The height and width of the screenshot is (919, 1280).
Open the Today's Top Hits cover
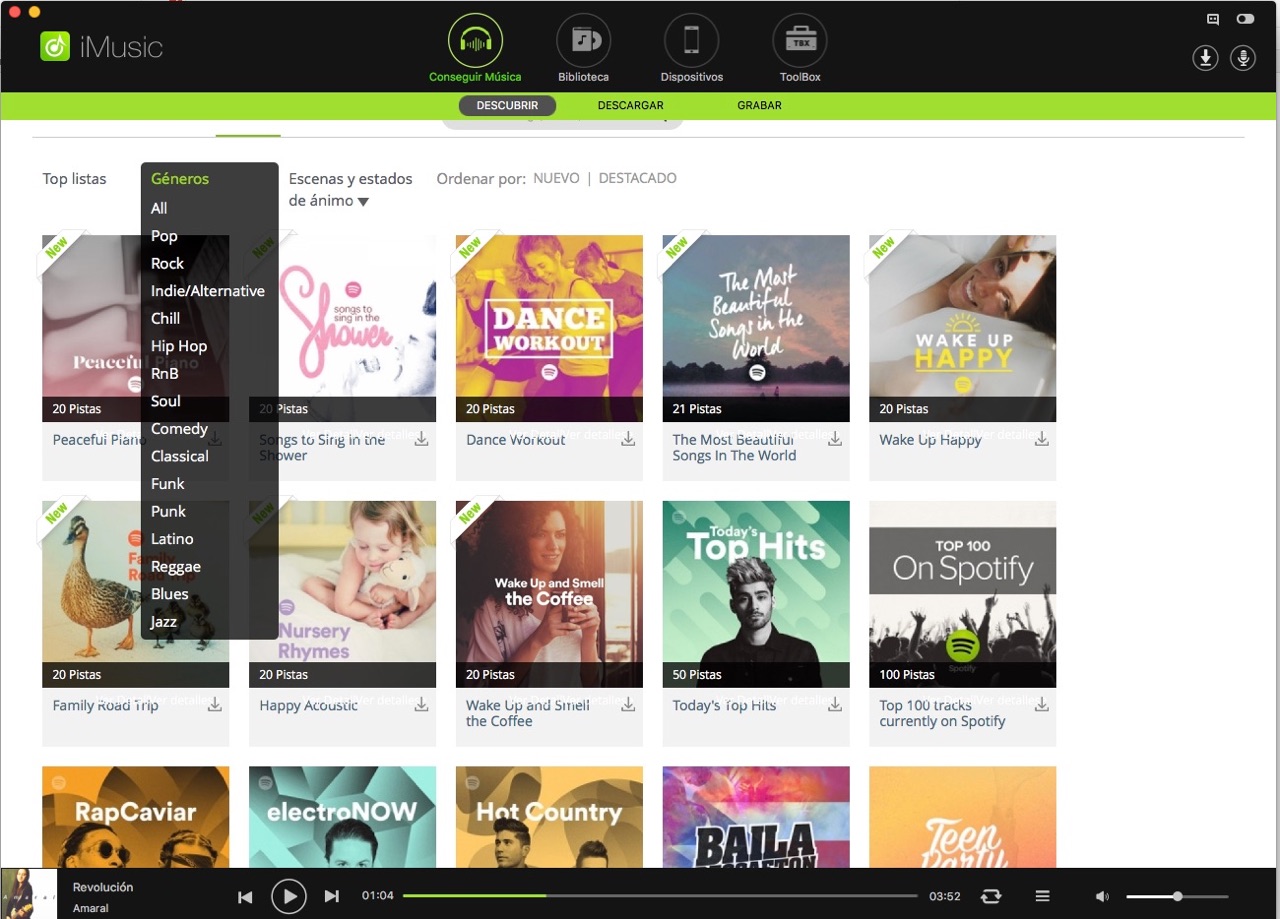[756, 594]
